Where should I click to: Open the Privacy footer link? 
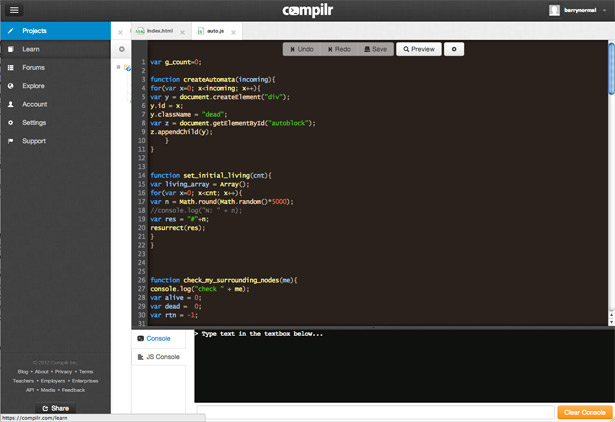click(64, 371)
